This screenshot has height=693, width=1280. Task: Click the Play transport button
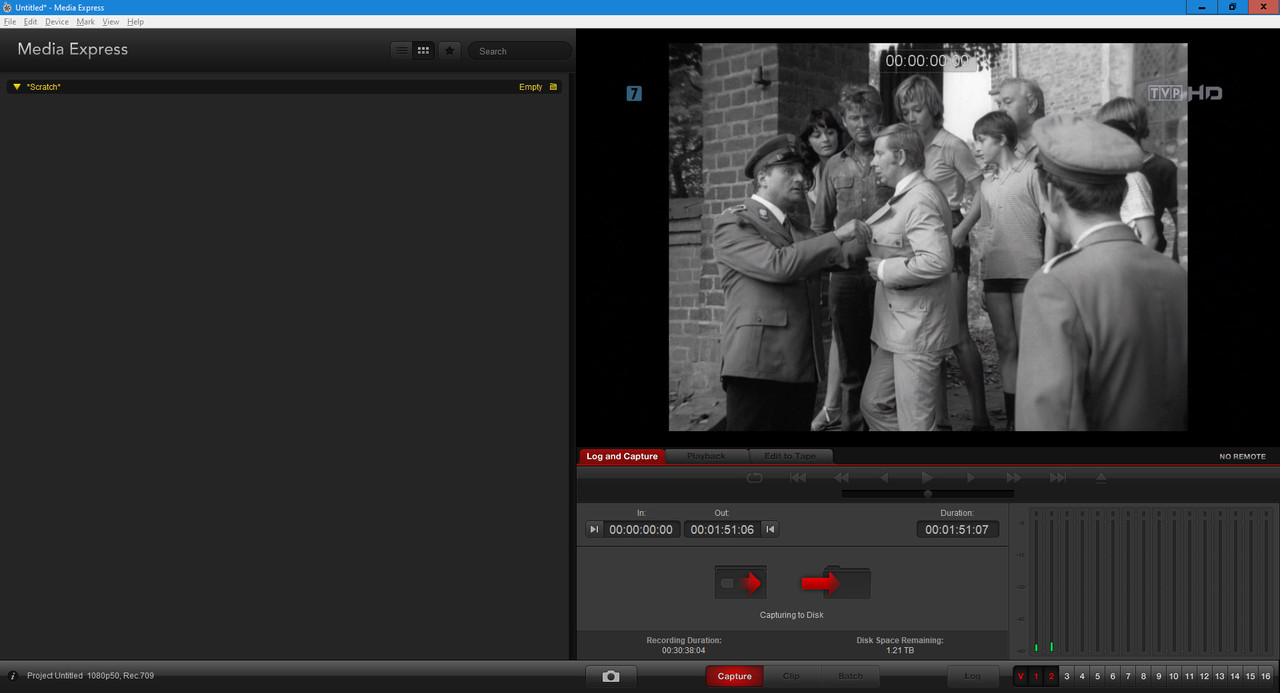[x=927, y=478]
